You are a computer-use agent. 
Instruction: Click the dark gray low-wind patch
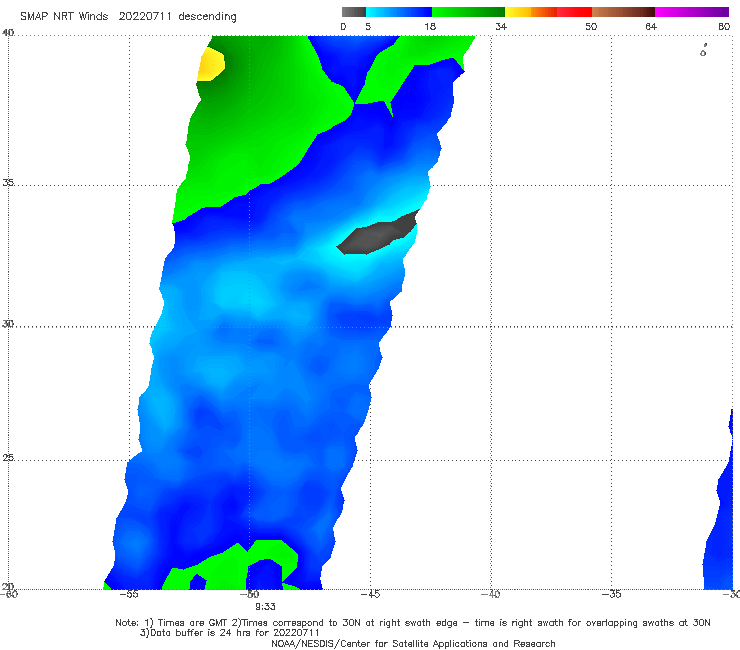(x=378, y=232)
